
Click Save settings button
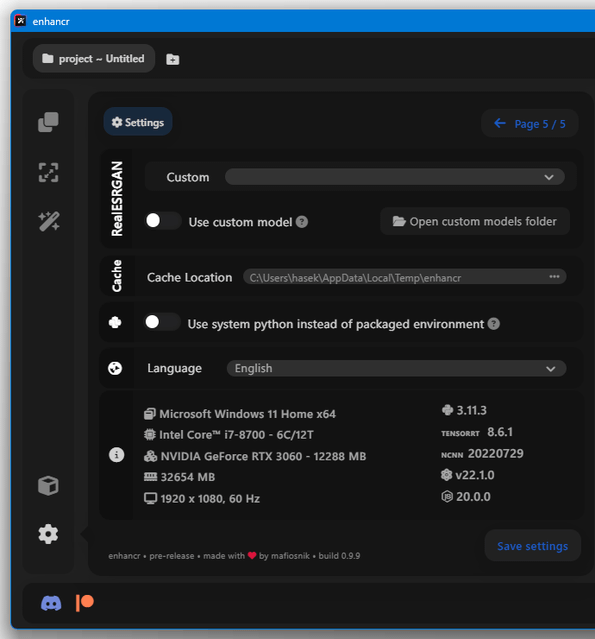533,546
